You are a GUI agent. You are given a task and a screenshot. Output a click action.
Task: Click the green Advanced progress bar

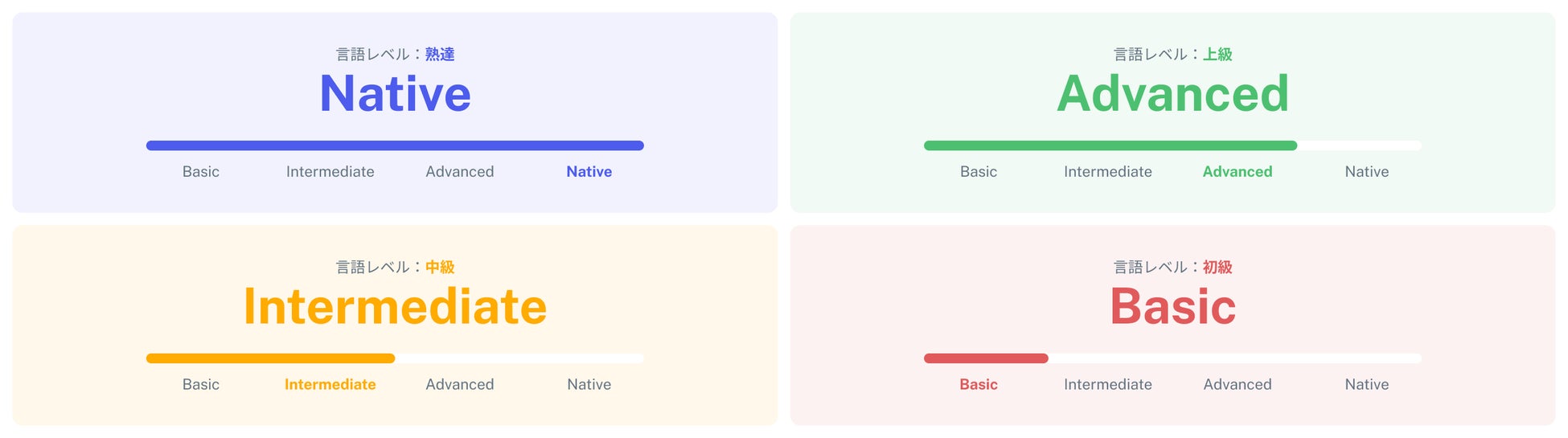coord(1110,145)
